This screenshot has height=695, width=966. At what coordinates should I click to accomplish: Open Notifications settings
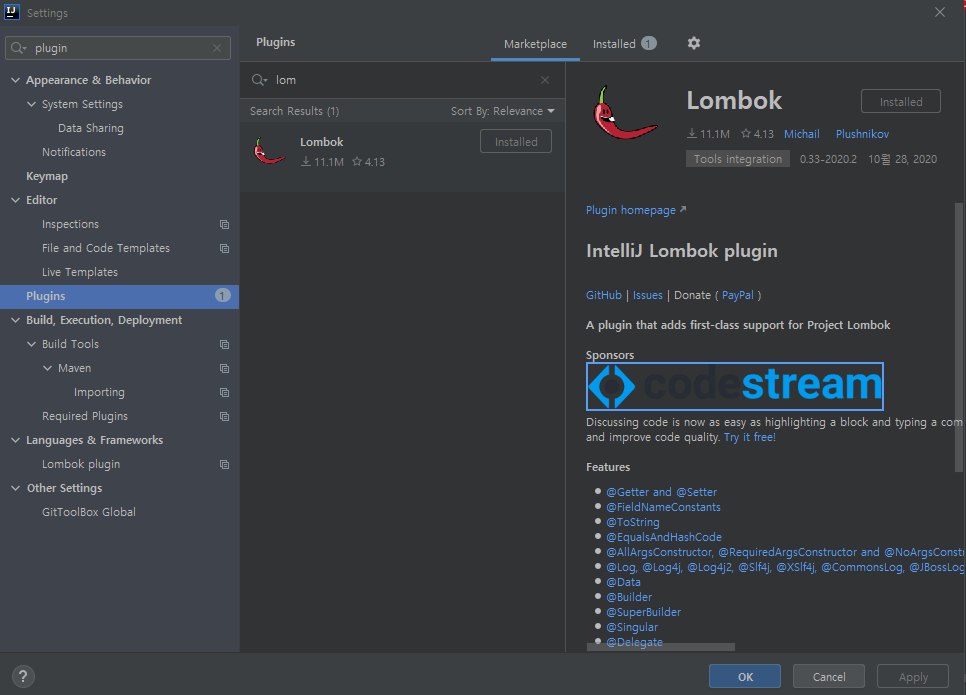(74, 152)
